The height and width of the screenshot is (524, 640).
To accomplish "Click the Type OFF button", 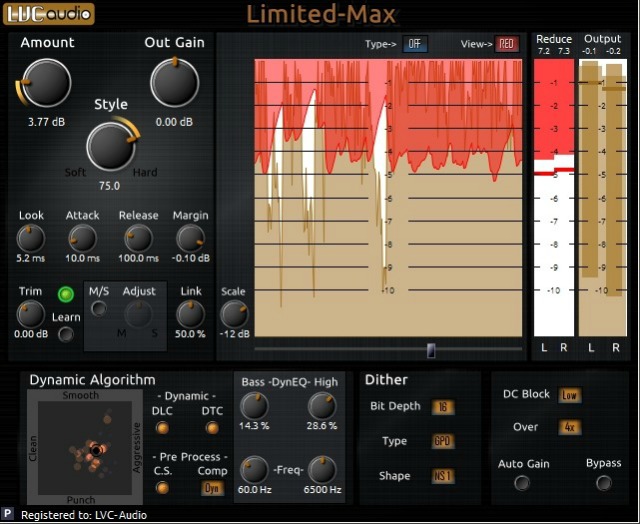I will coord(415,44).
